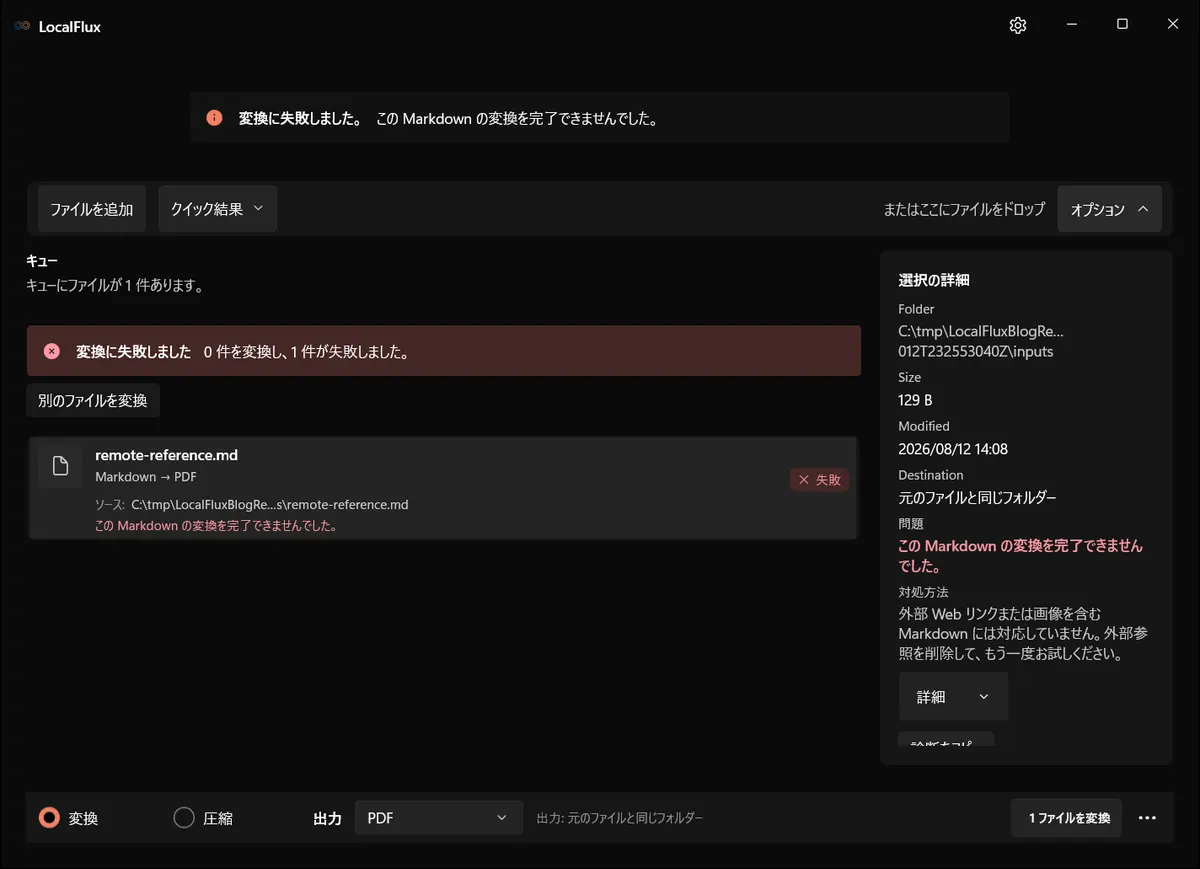Click the 129 B size value
This screenshot has height=869, width=1200.
coord(915,400)
